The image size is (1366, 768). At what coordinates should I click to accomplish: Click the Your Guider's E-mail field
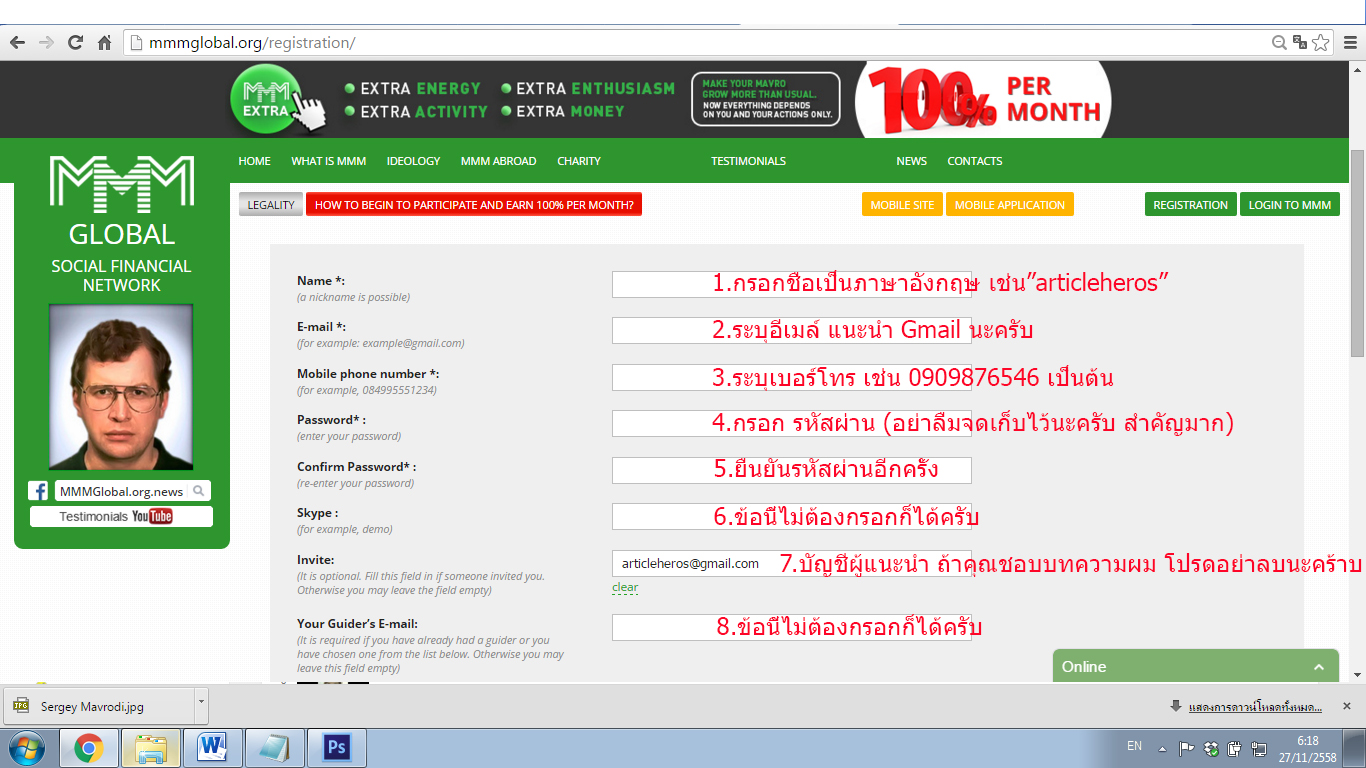(x=791, y=627)
